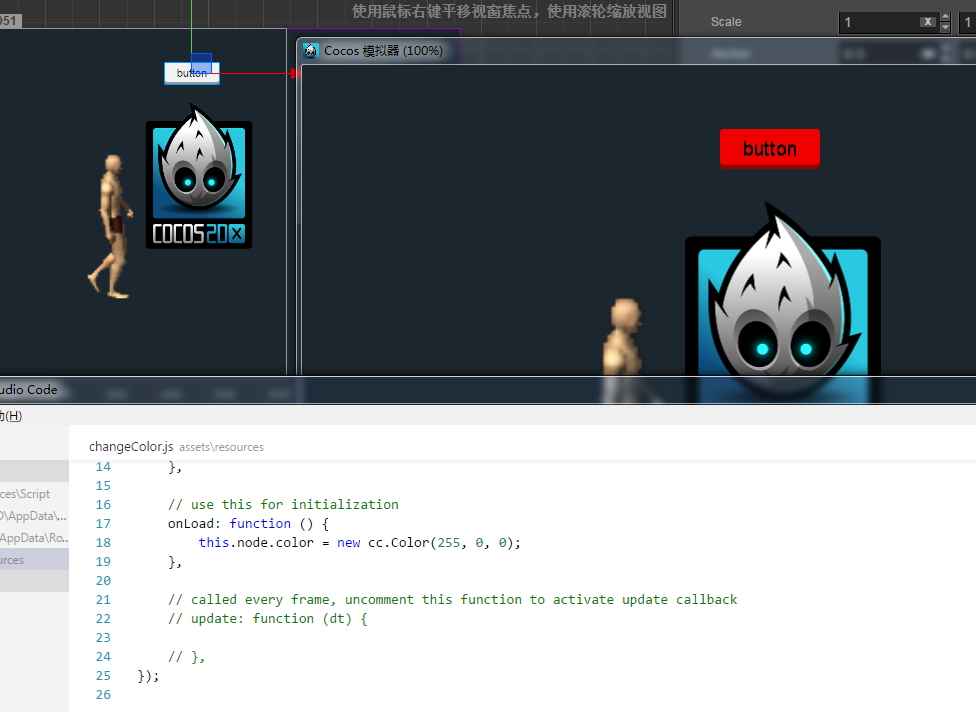This screenshot has width=976, height=712.
Task: Click line number 16 in gutter
Action: [103, 505]
